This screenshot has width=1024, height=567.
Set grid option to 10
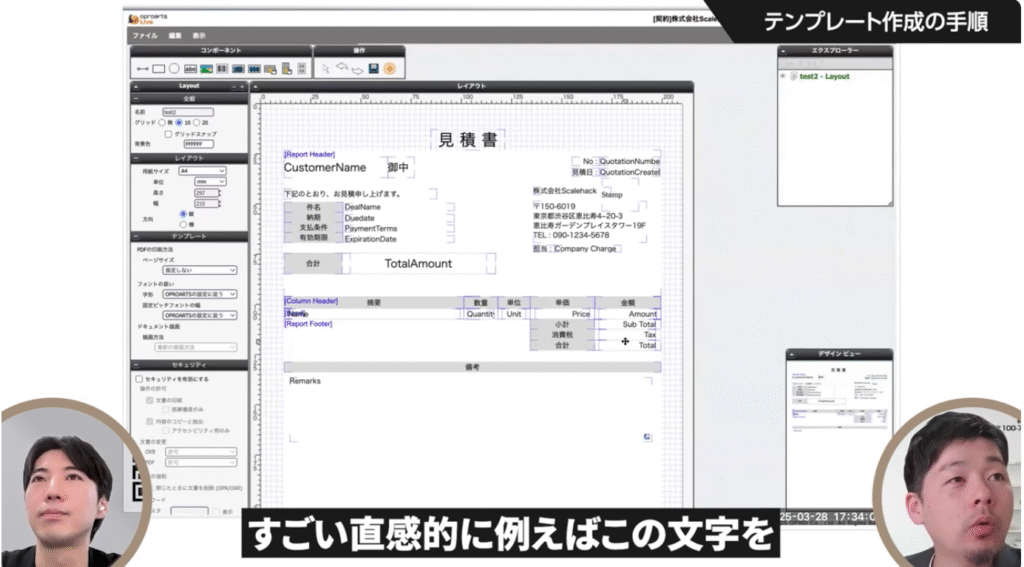pyautogui.click(x=179, y=122)
